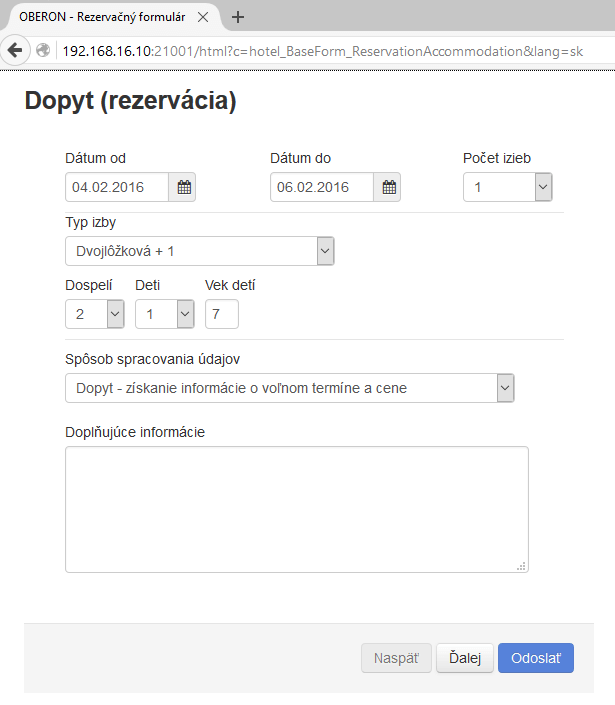Focus the Vek detí input field

point(222,314)
